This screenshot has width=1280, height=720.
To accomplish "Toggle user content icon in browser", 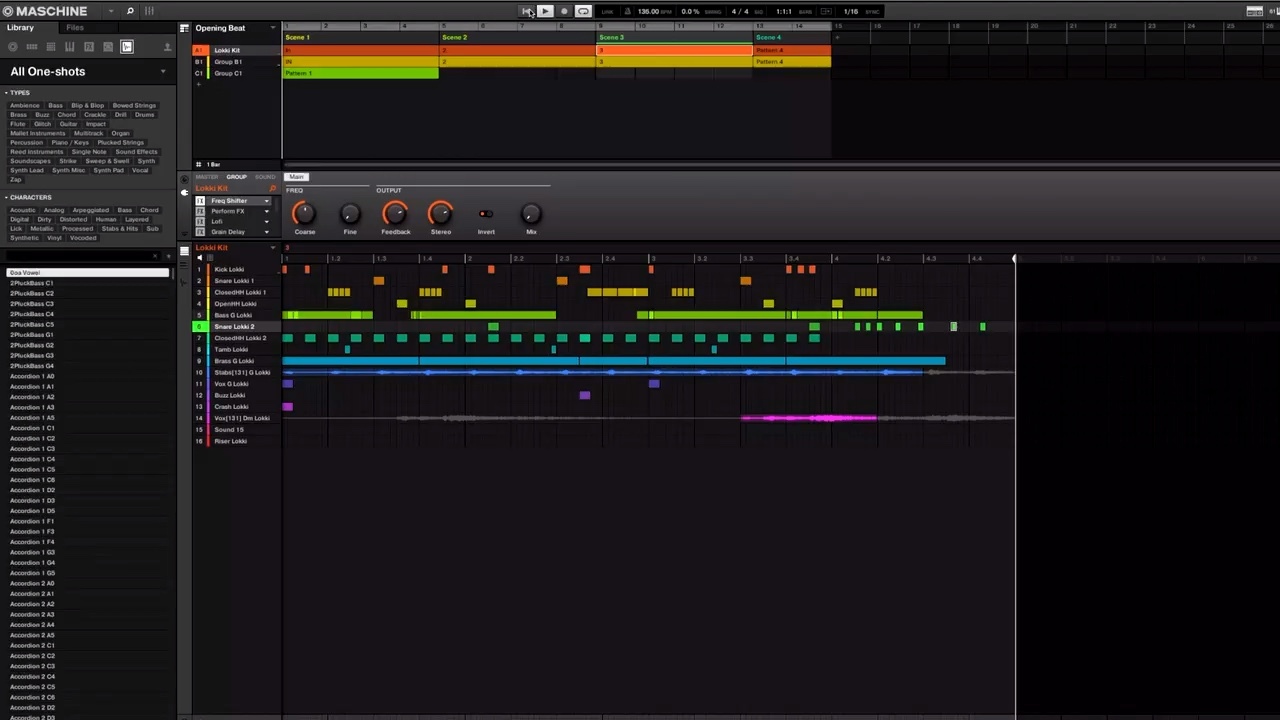I will point(166,47).
